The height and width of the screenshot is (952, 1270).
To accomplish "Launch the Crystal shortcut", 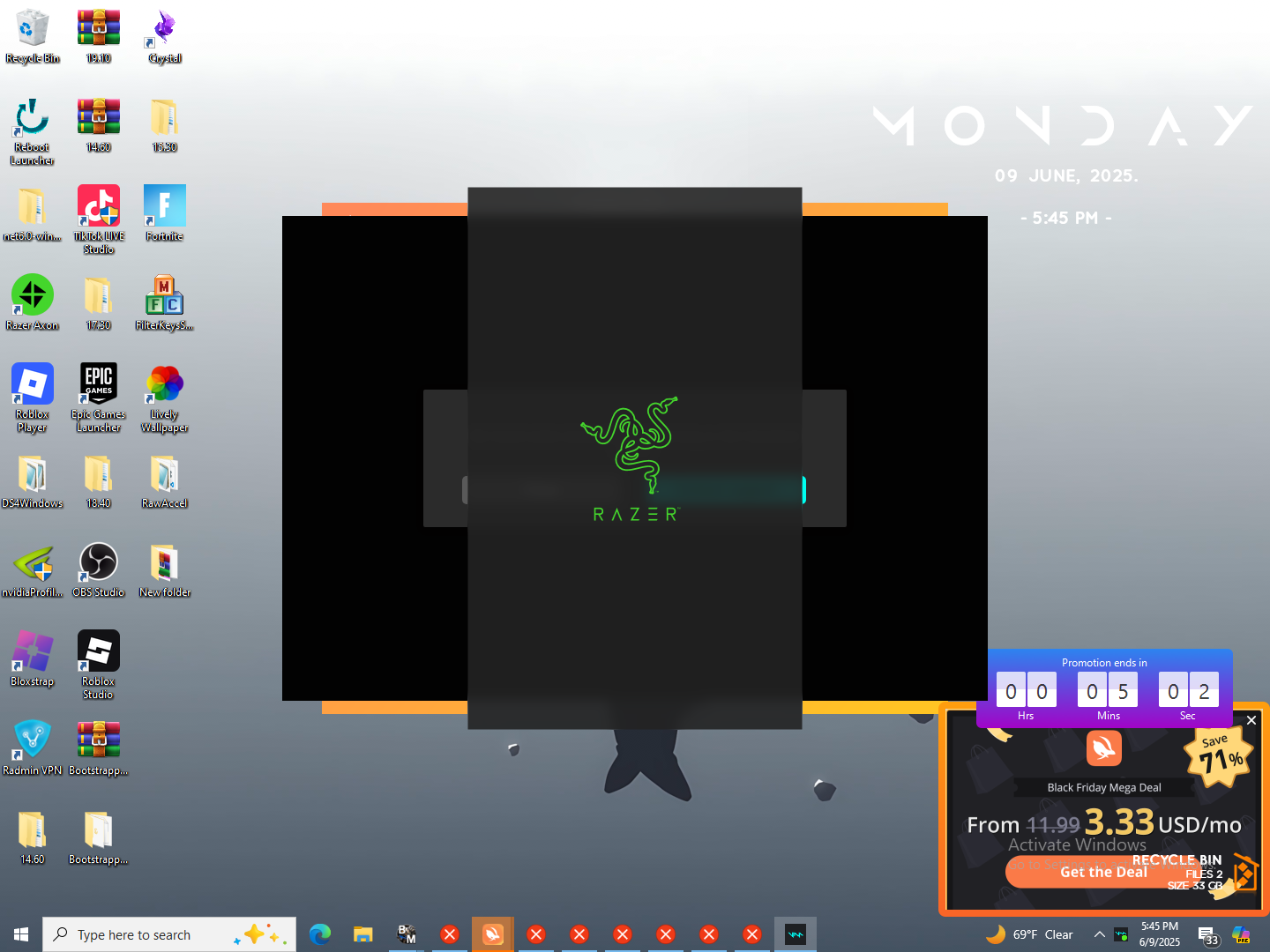I will [165, 37].
